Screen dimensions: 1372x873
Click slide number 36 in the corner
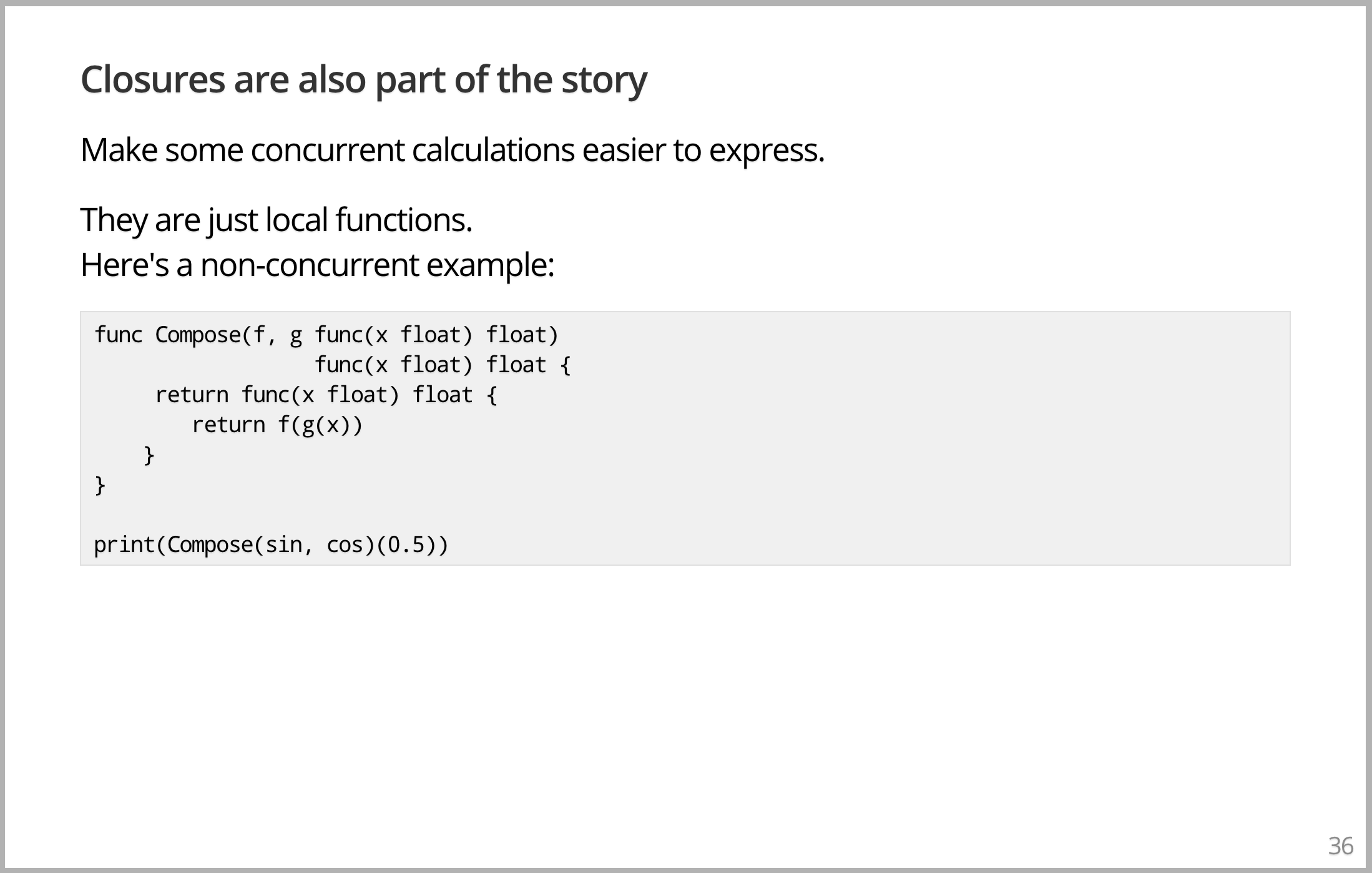1340,846
